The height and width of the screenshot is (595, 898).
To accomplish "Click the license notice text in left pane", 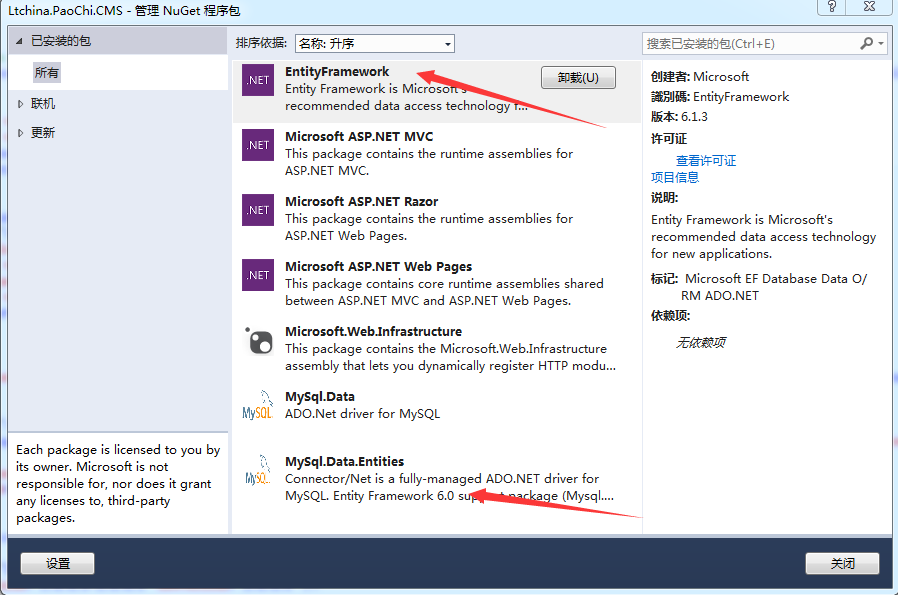I will [x=118, y=483].
